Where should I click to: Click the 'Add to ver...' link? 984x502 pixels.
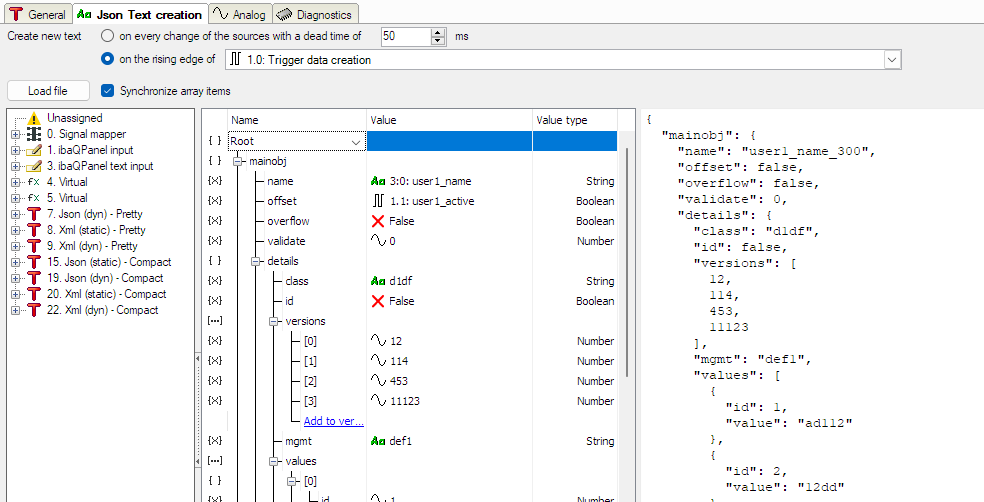tap(333, 421)
